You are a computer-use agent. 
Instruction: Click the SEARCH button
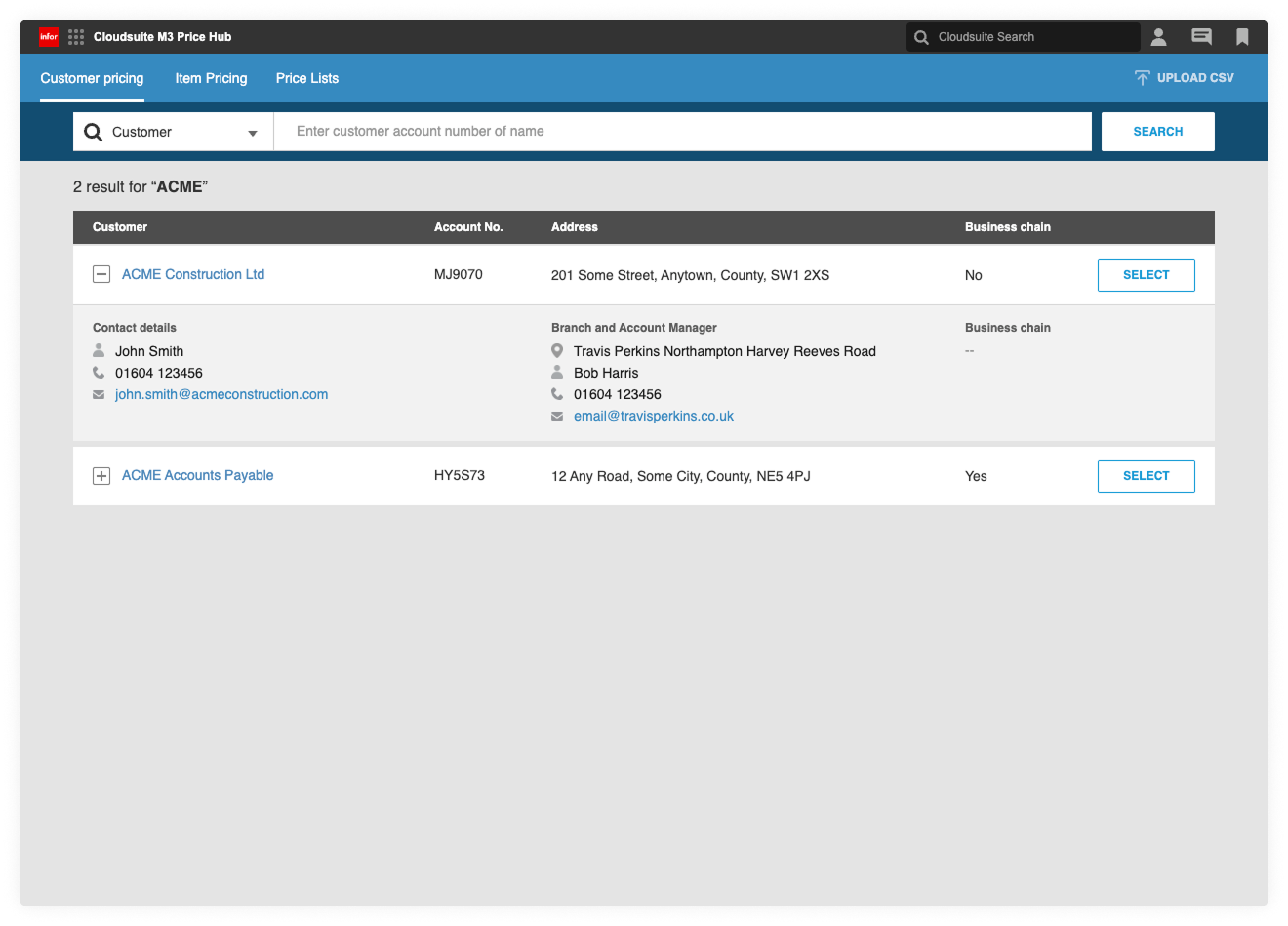pos(1158,132)
